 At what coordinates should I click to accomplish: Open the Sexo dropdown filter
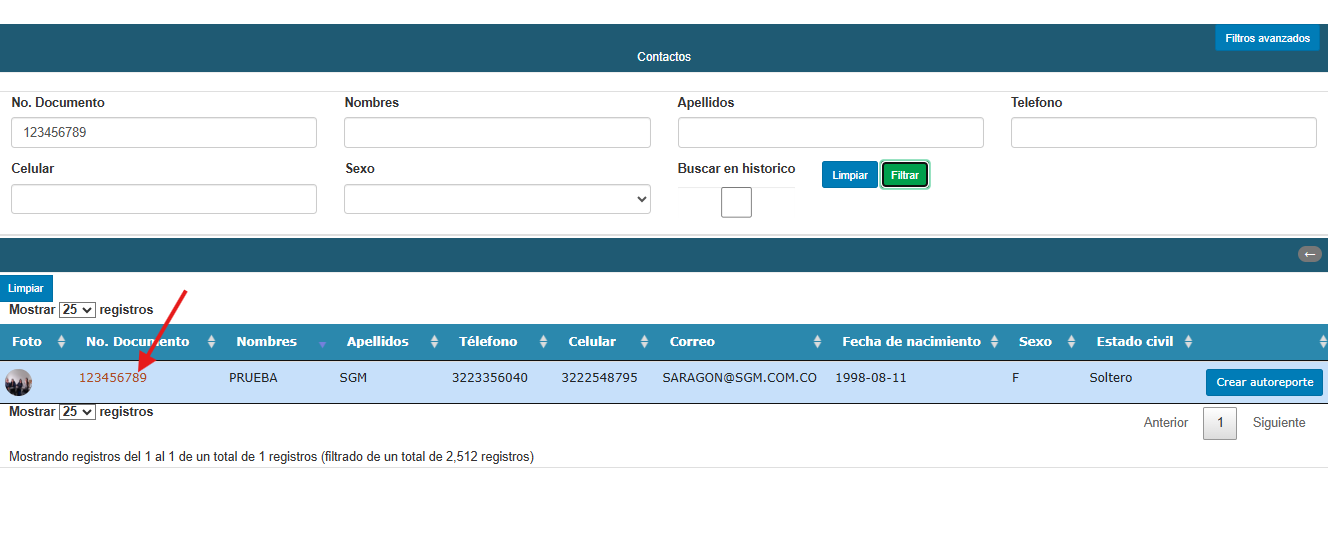point(497,199)
